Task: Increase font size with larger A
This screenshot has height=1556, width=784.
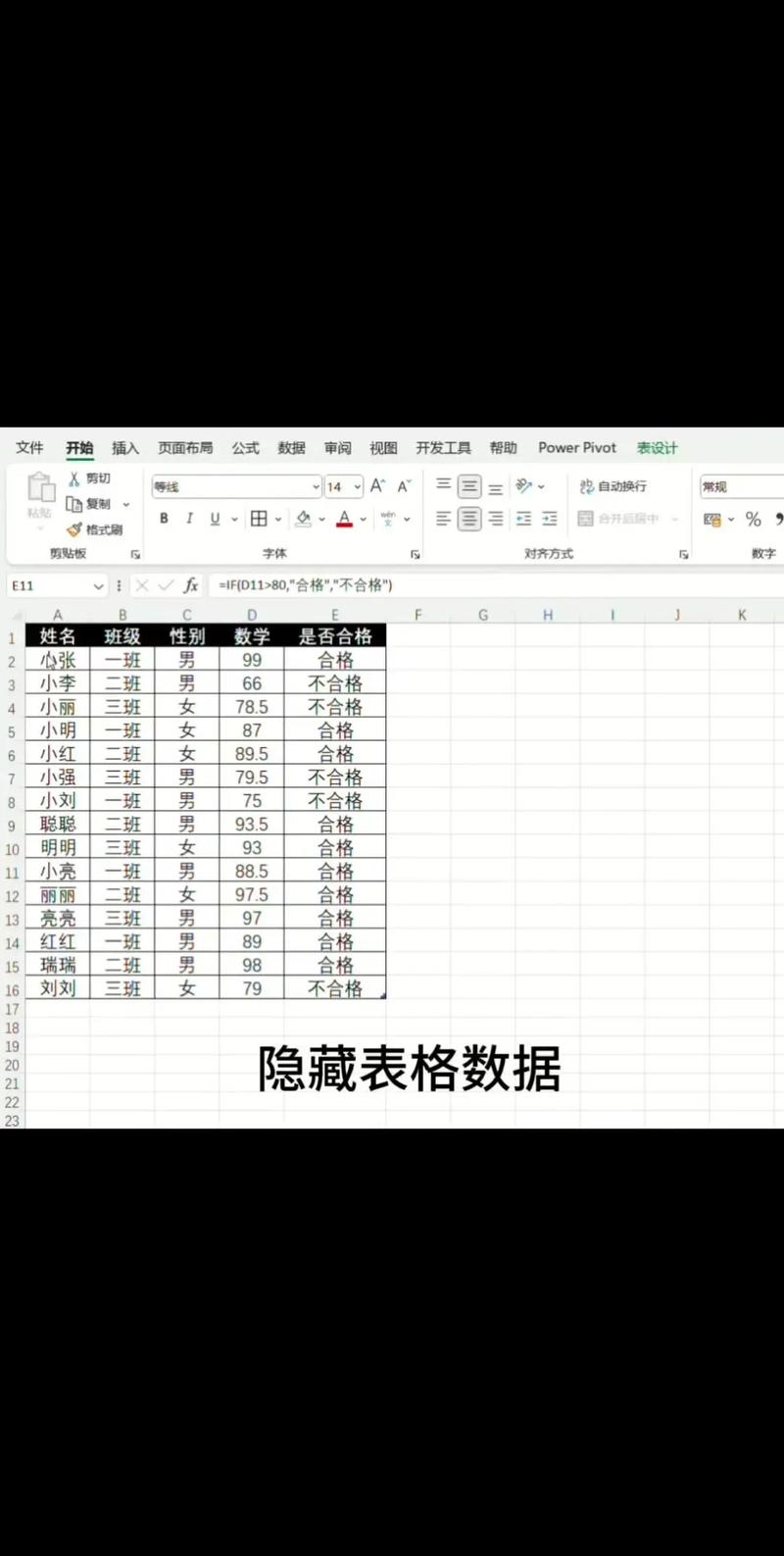Action: click(x=378, y=486)
